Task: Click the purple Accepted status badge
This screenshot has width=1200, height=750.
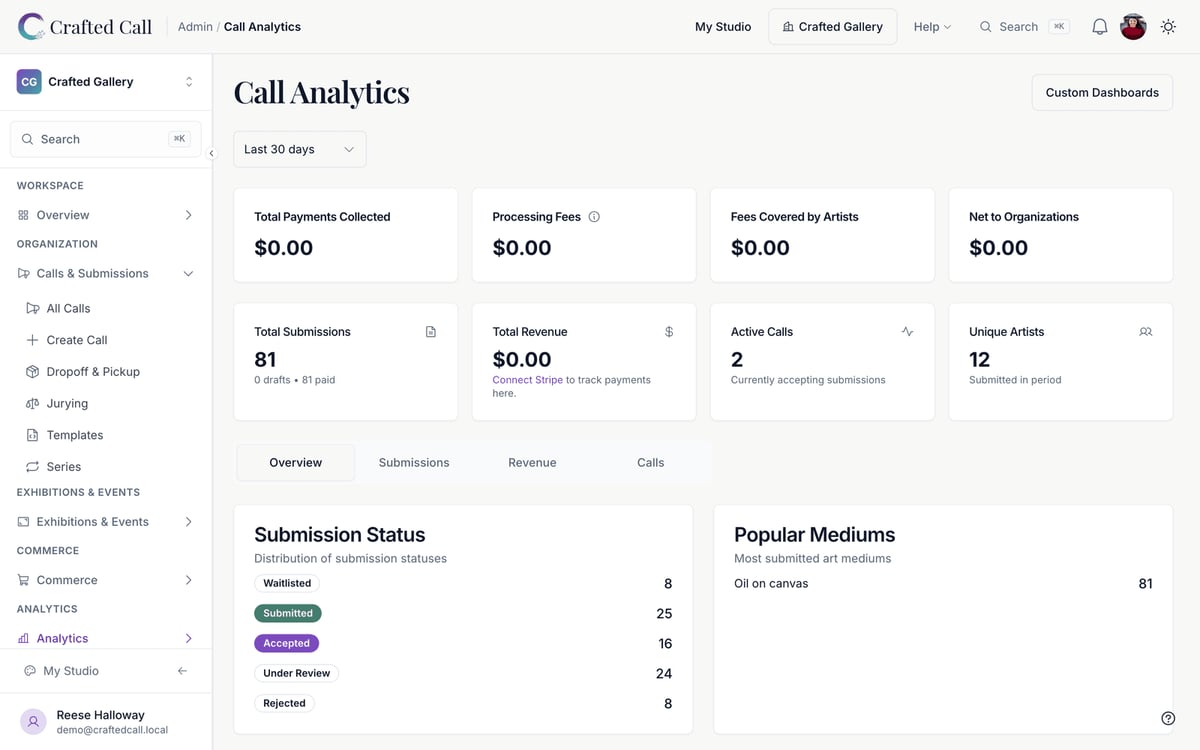Action: (287, 643)
